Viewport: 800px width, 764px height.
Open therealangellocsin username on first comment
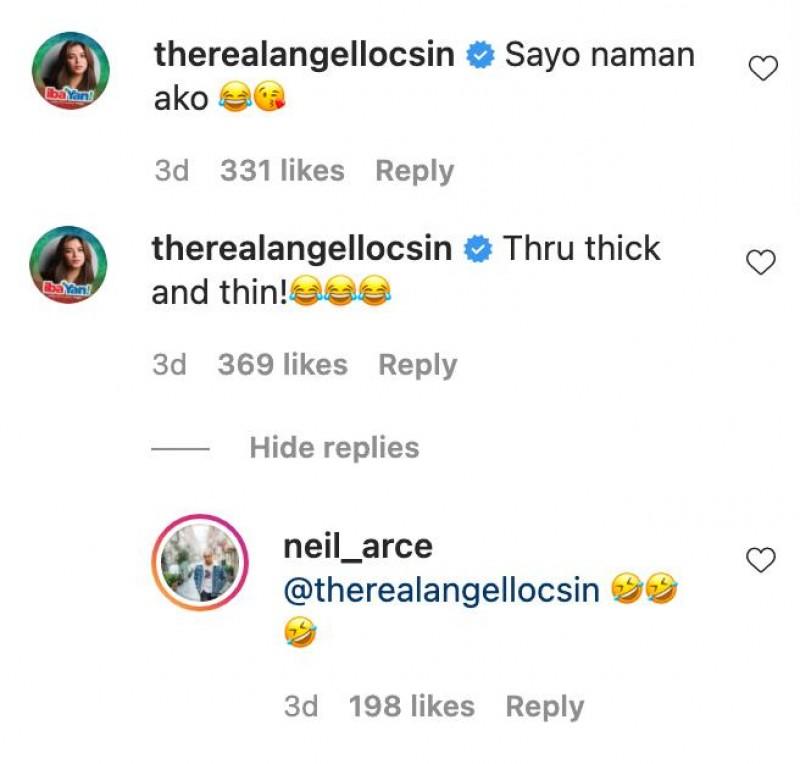point(304,55)
